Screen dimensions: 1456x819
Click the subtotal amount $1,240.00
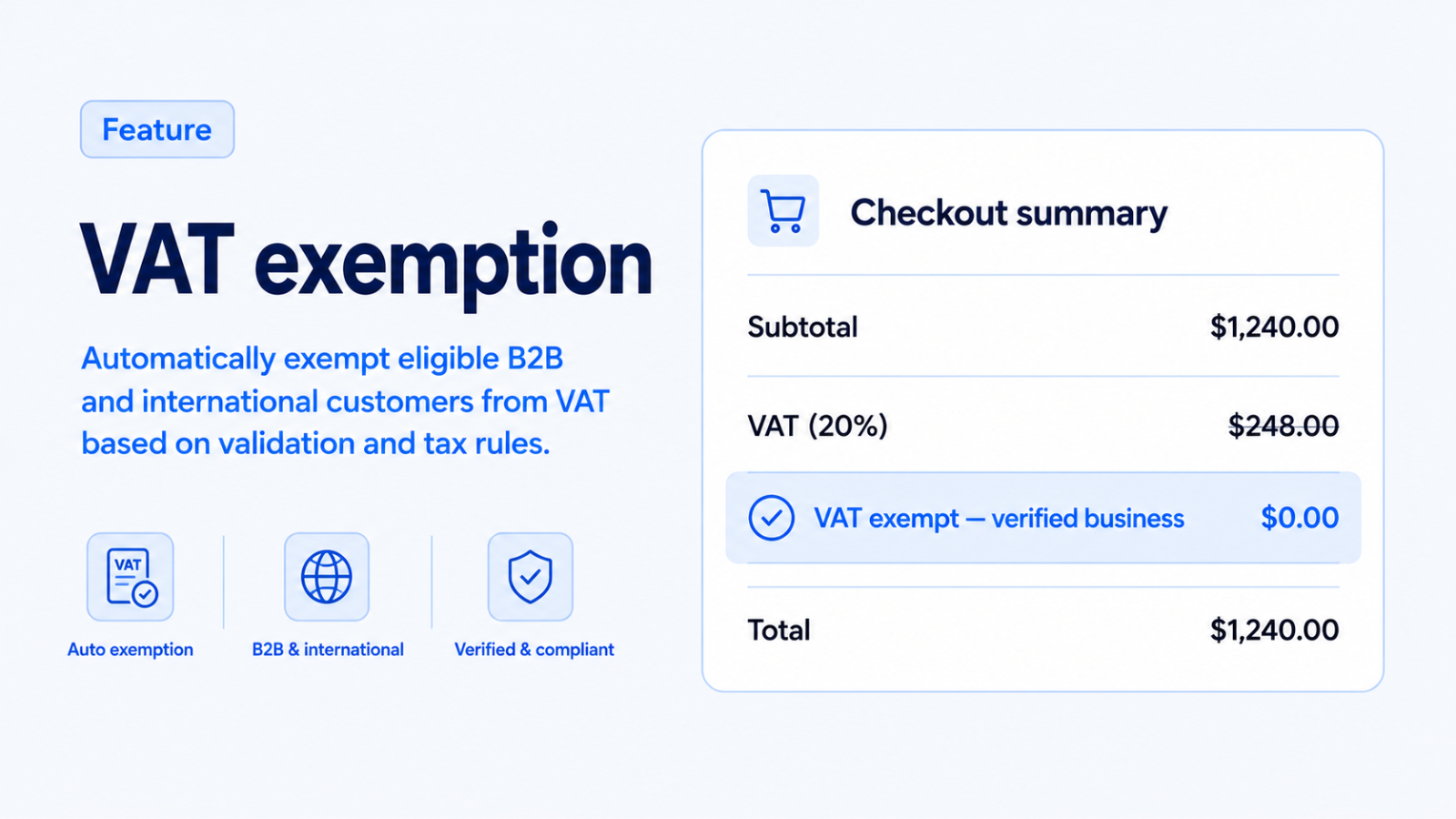pos(1274,327)
